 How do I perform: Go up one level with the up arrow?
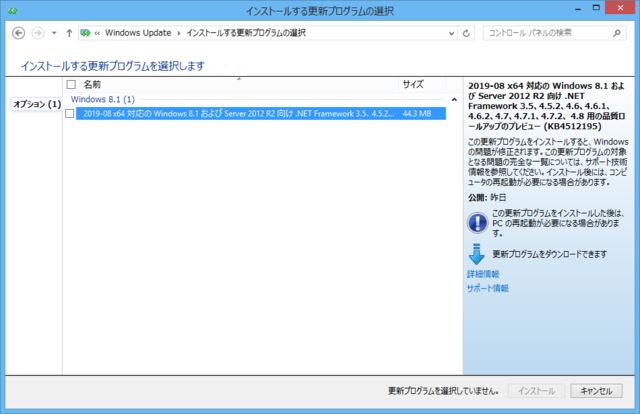(x=69, y=33)
